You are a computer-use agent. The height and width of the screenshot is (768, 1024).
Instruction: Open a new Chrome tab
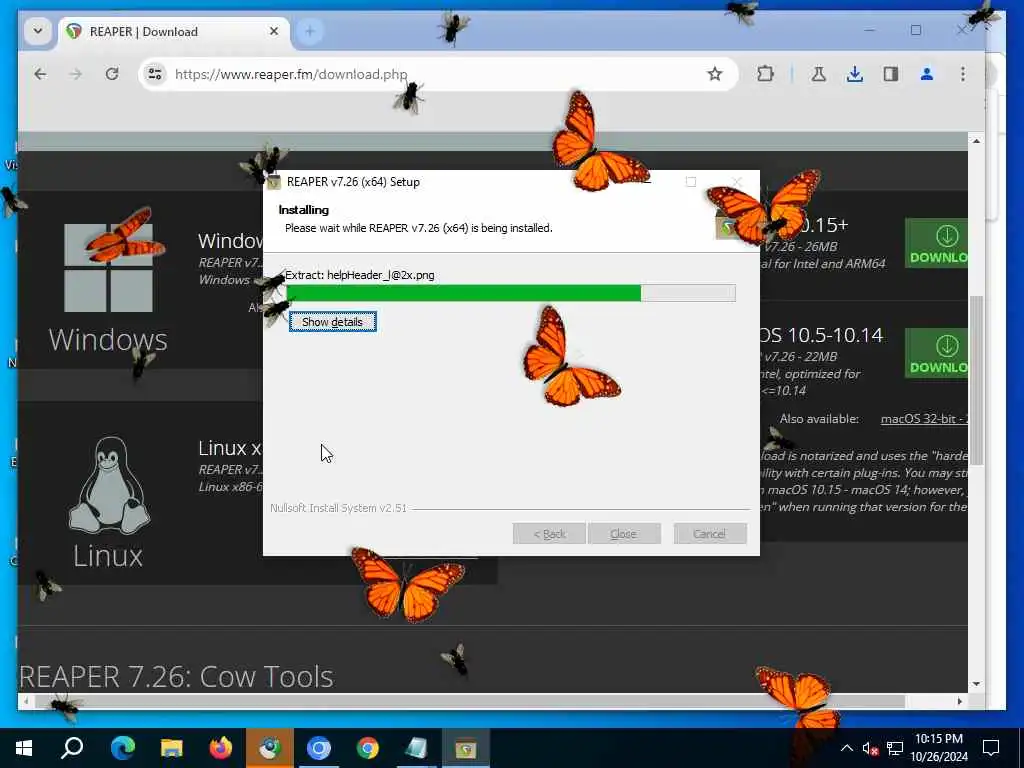310,31
